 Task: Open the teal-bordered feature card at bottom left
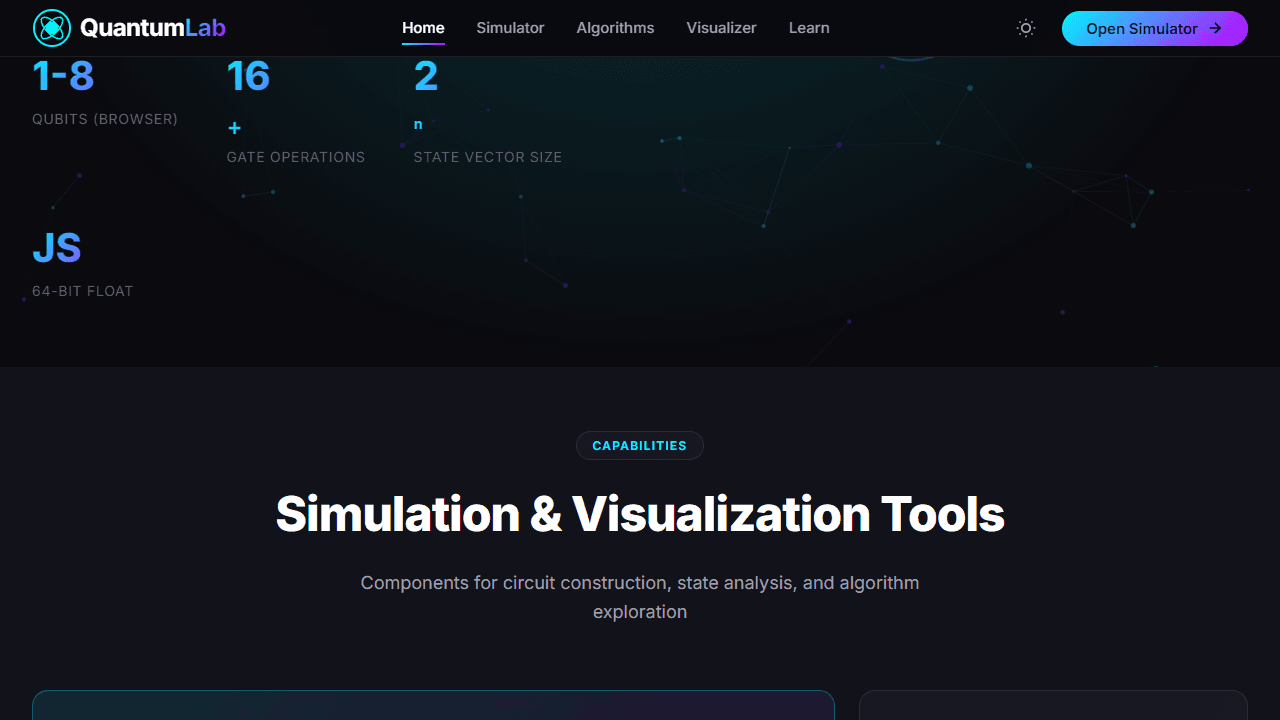[433, 705]
